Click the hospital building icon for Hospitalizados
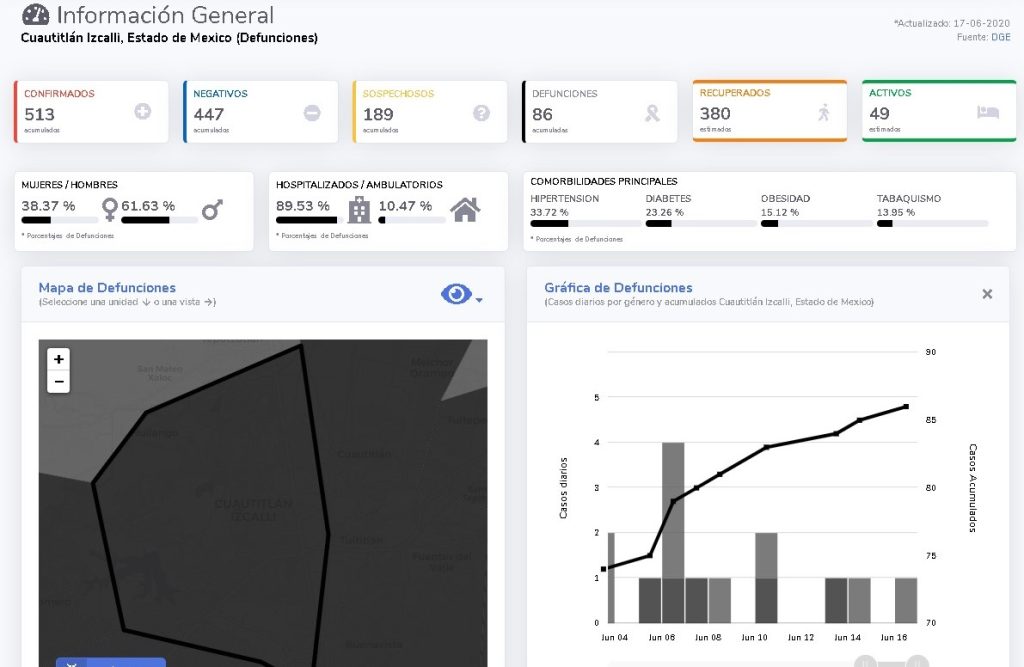Screen dimensions: 1024x667 [359, 209]
